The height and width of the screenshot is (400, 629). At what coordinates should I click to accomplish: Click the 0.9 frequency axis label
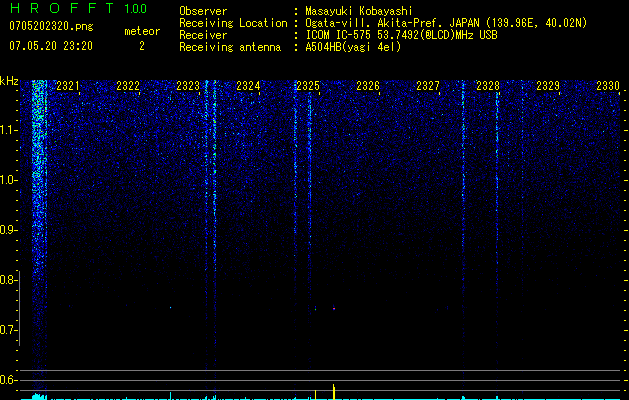coord(8,230)
